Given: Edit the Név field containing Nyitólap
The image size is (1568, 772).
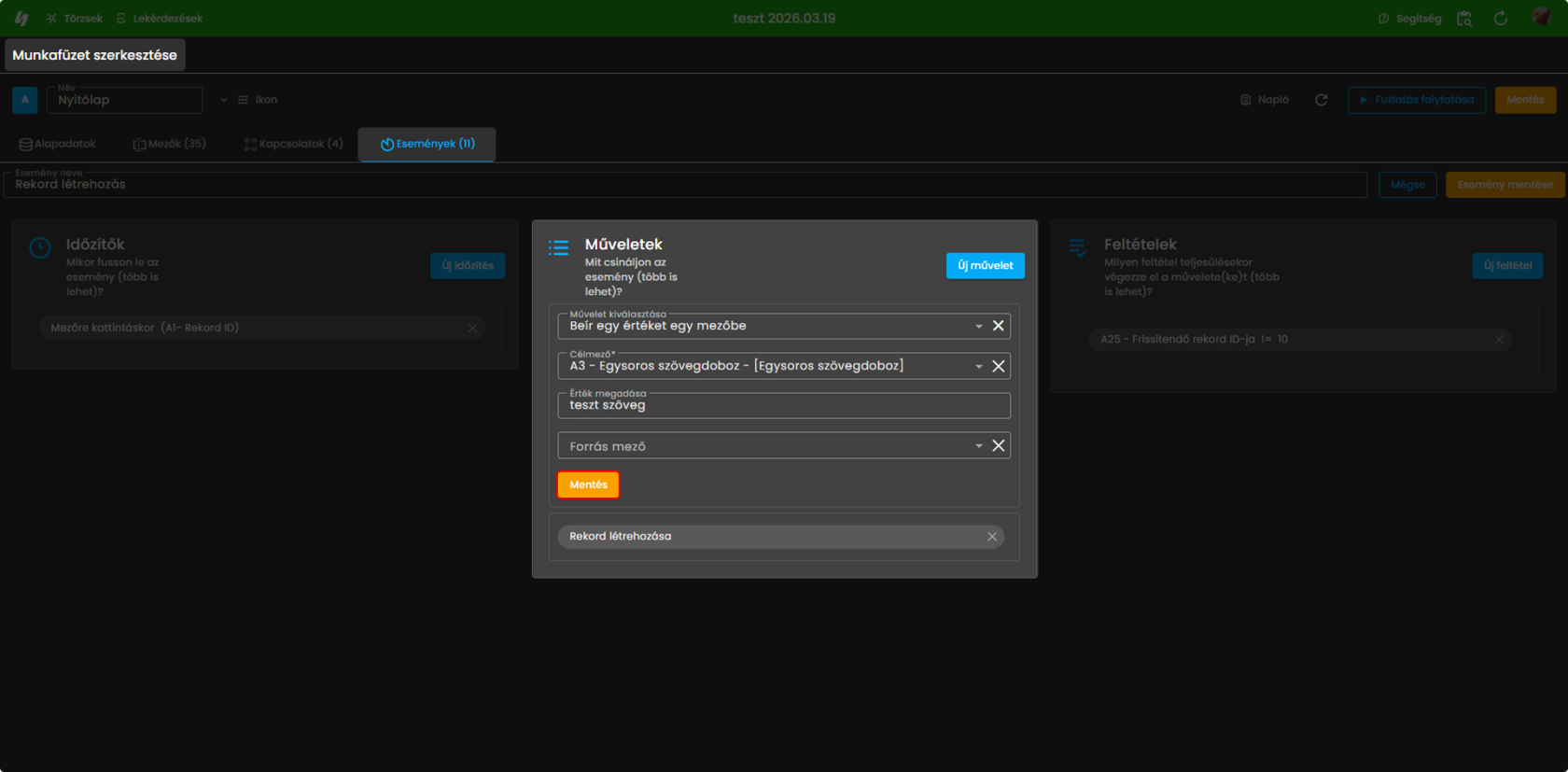Looking at the screenshot, I should pyautogui.click(x=124, y=100).
